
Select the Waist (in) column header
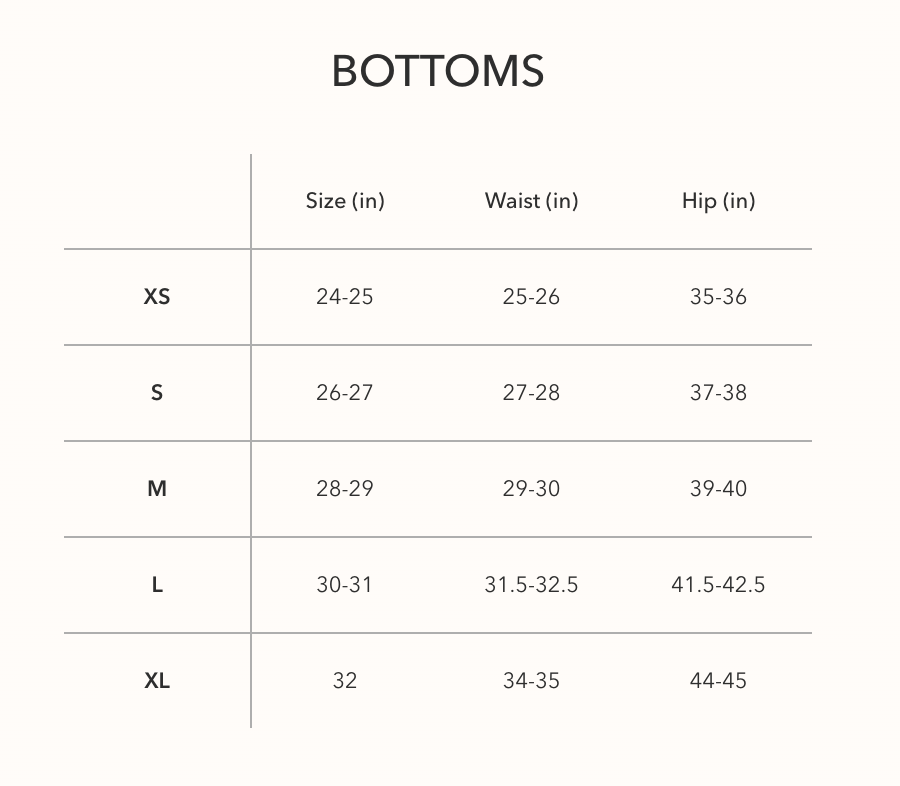(531, 201)
